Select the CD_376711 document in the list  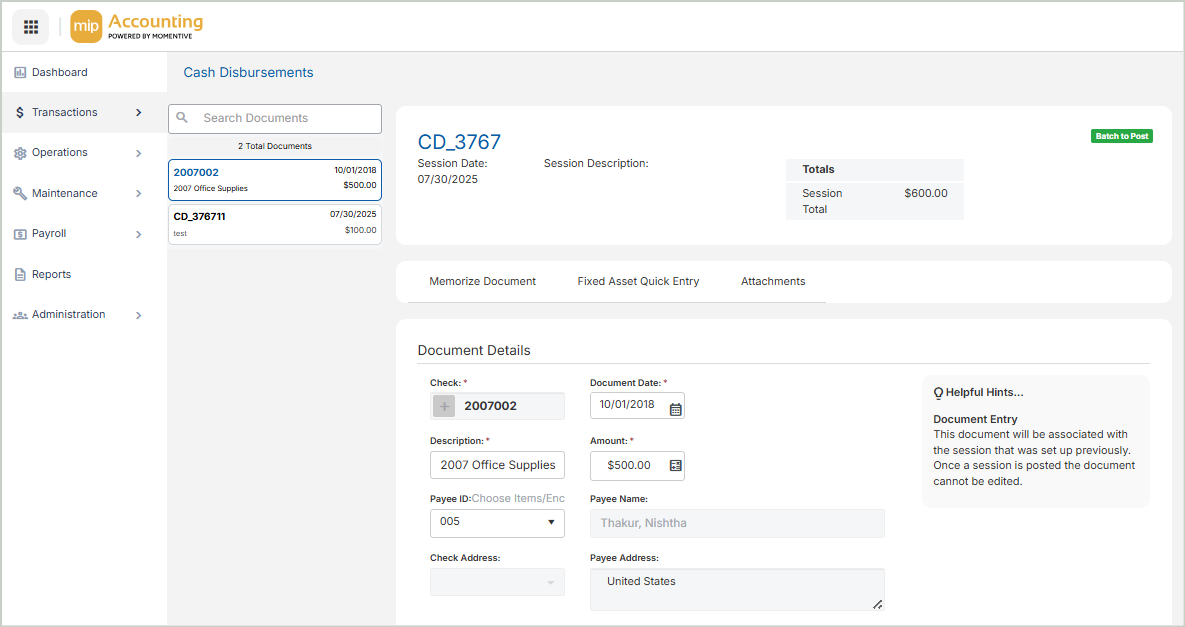[274, 224]
